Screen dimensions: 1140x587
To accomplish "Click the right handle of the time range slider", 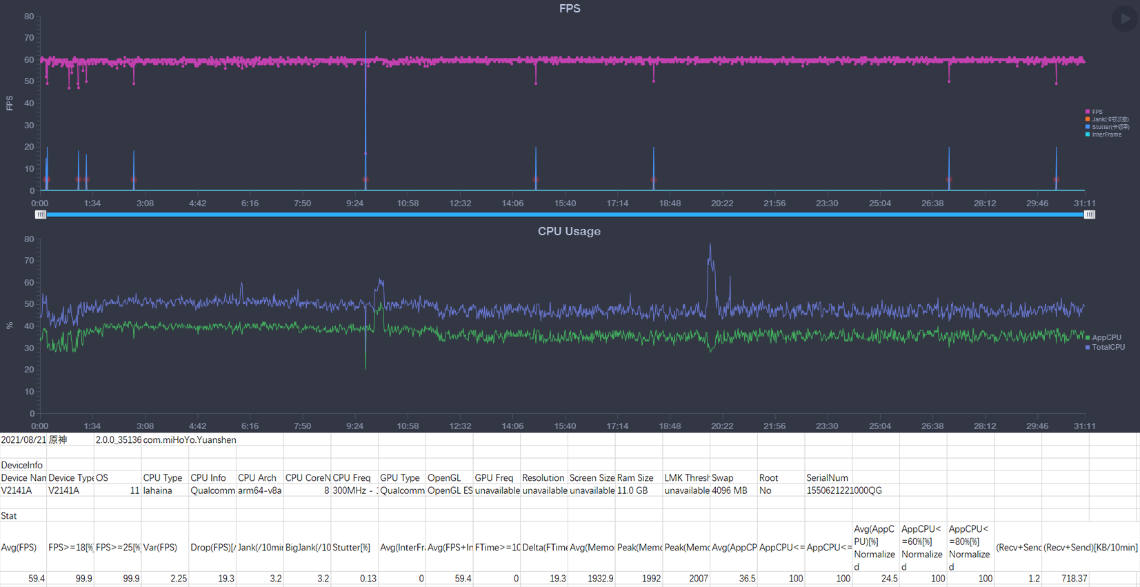I will click(x=1090, y=214).
